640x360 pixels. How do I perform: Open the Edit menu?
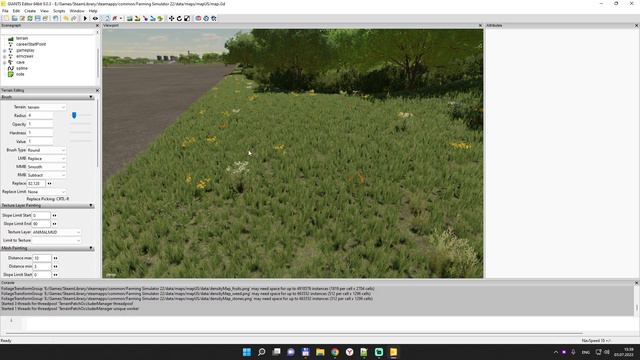click(x=16, y=11)
